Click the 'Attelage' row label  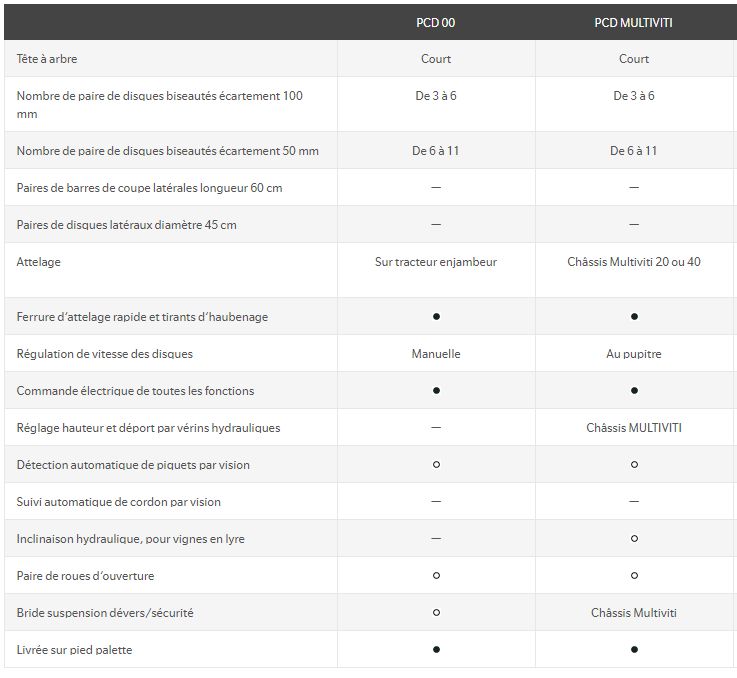point(39,262)
